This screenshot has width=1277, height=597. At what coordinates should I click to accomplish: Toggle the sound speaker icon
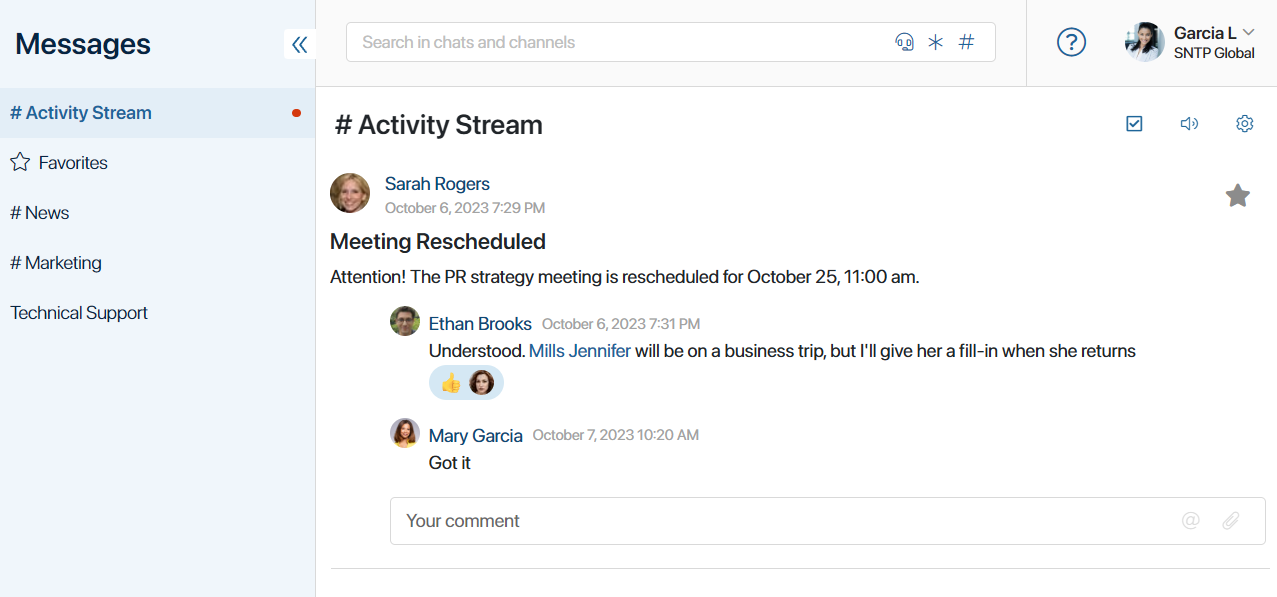1189,124
